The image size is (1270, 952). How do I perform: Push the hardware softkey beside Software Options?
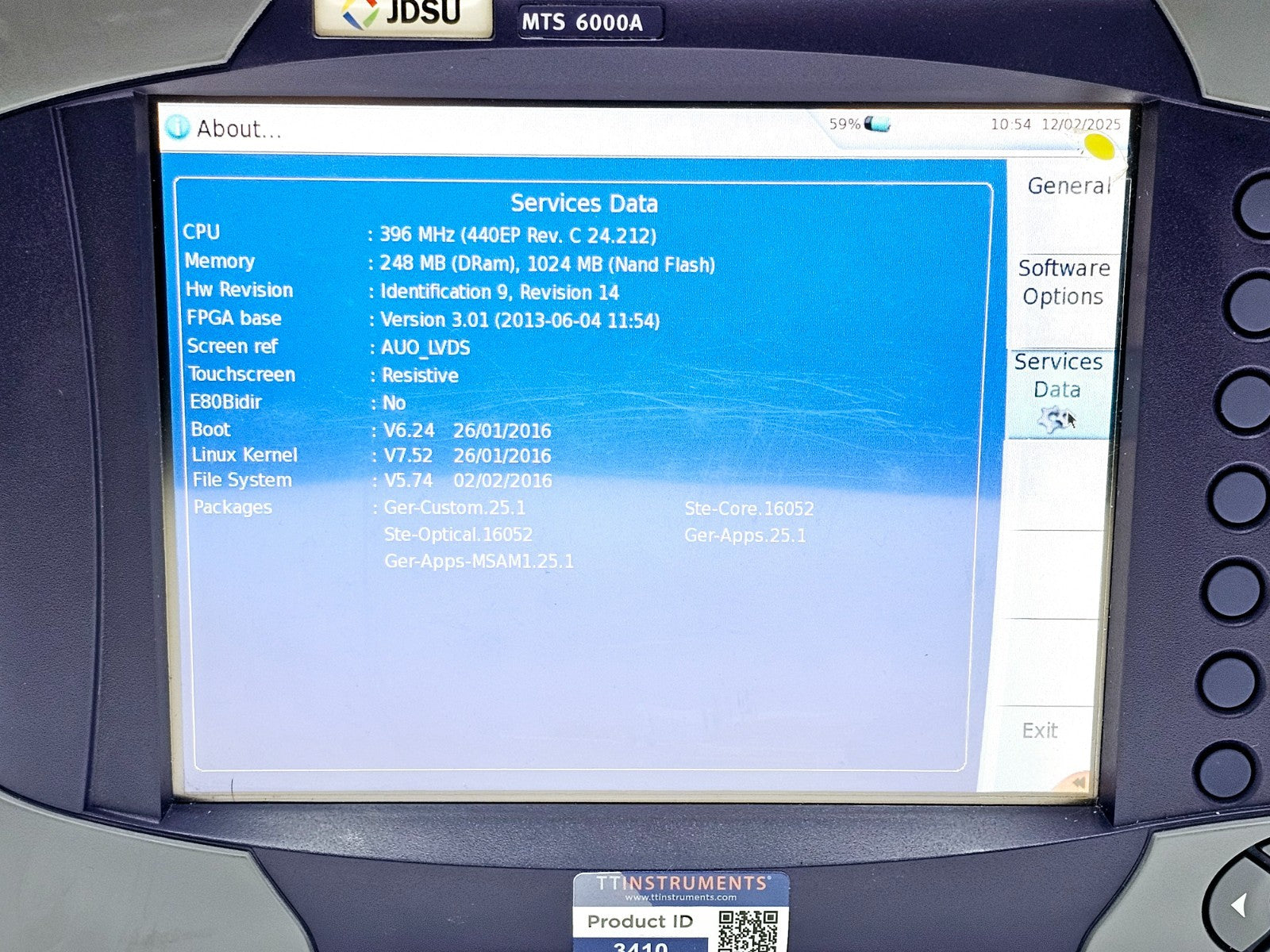[x=1250, y=303]
